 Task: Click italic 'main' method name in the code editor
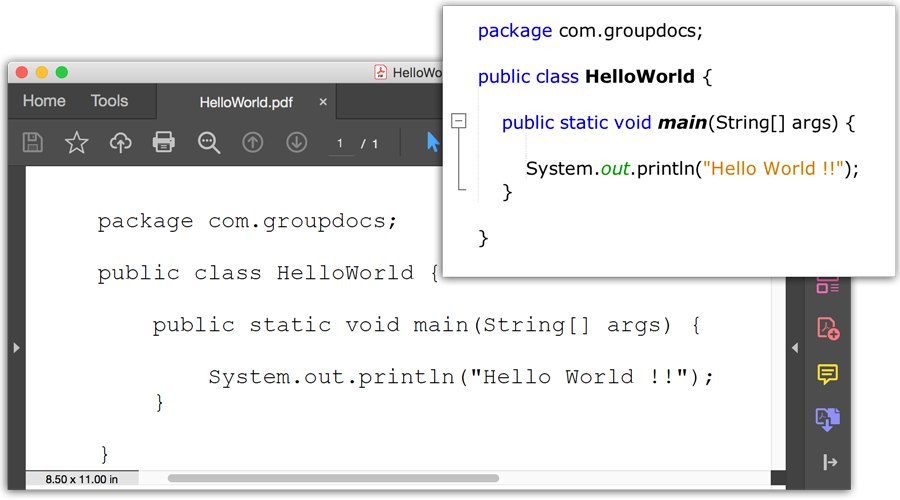click(x=682, y=122)
